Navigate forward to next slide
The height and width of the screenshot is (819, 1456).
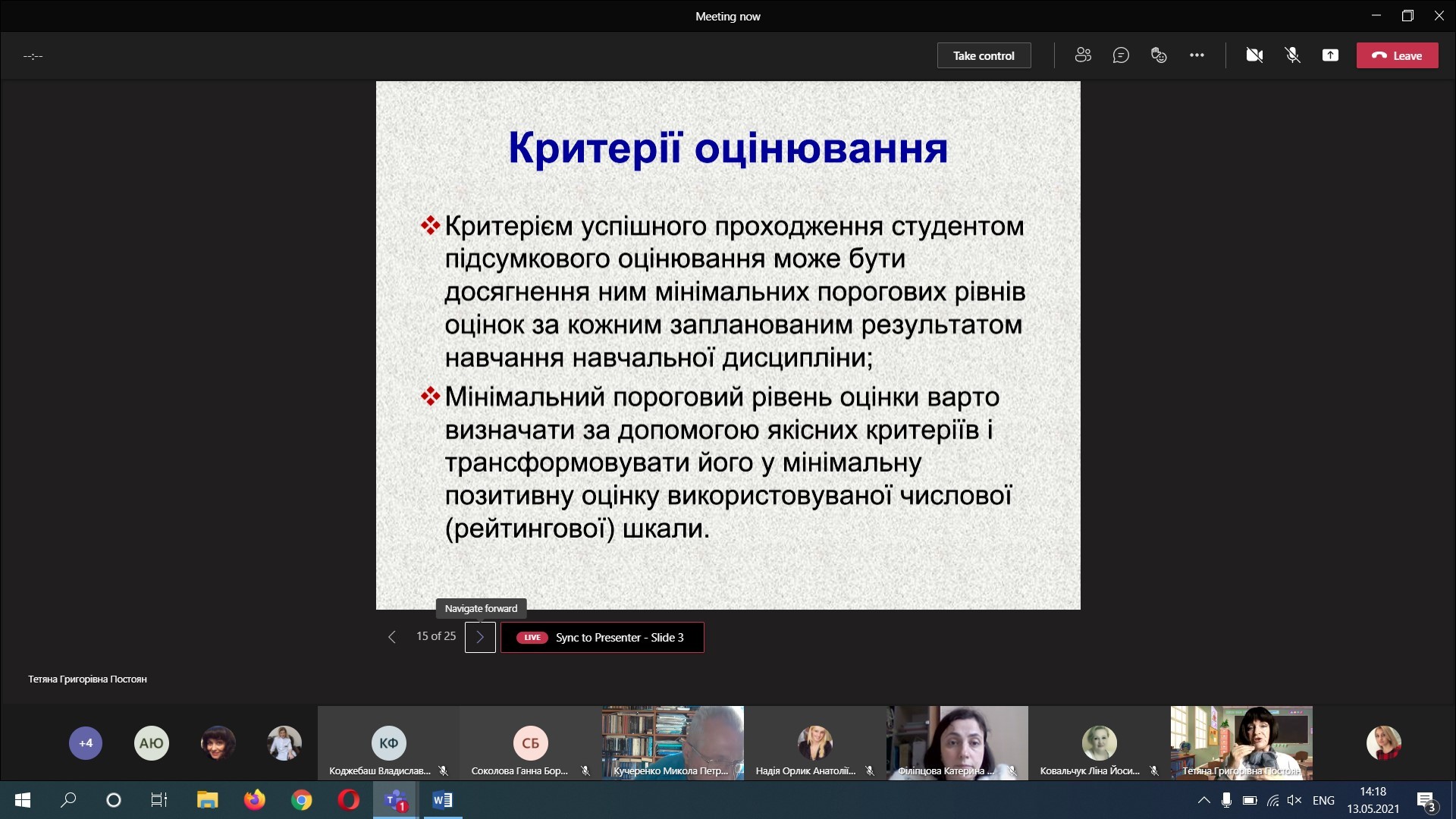click(x=480, y=637)
